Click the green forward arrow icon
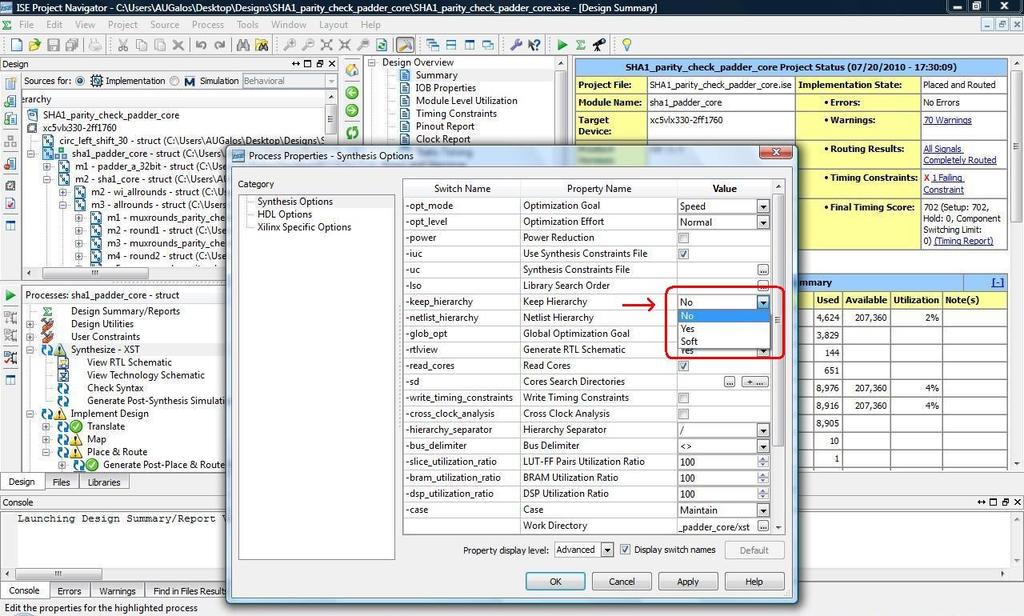 [x=352, y=110]
